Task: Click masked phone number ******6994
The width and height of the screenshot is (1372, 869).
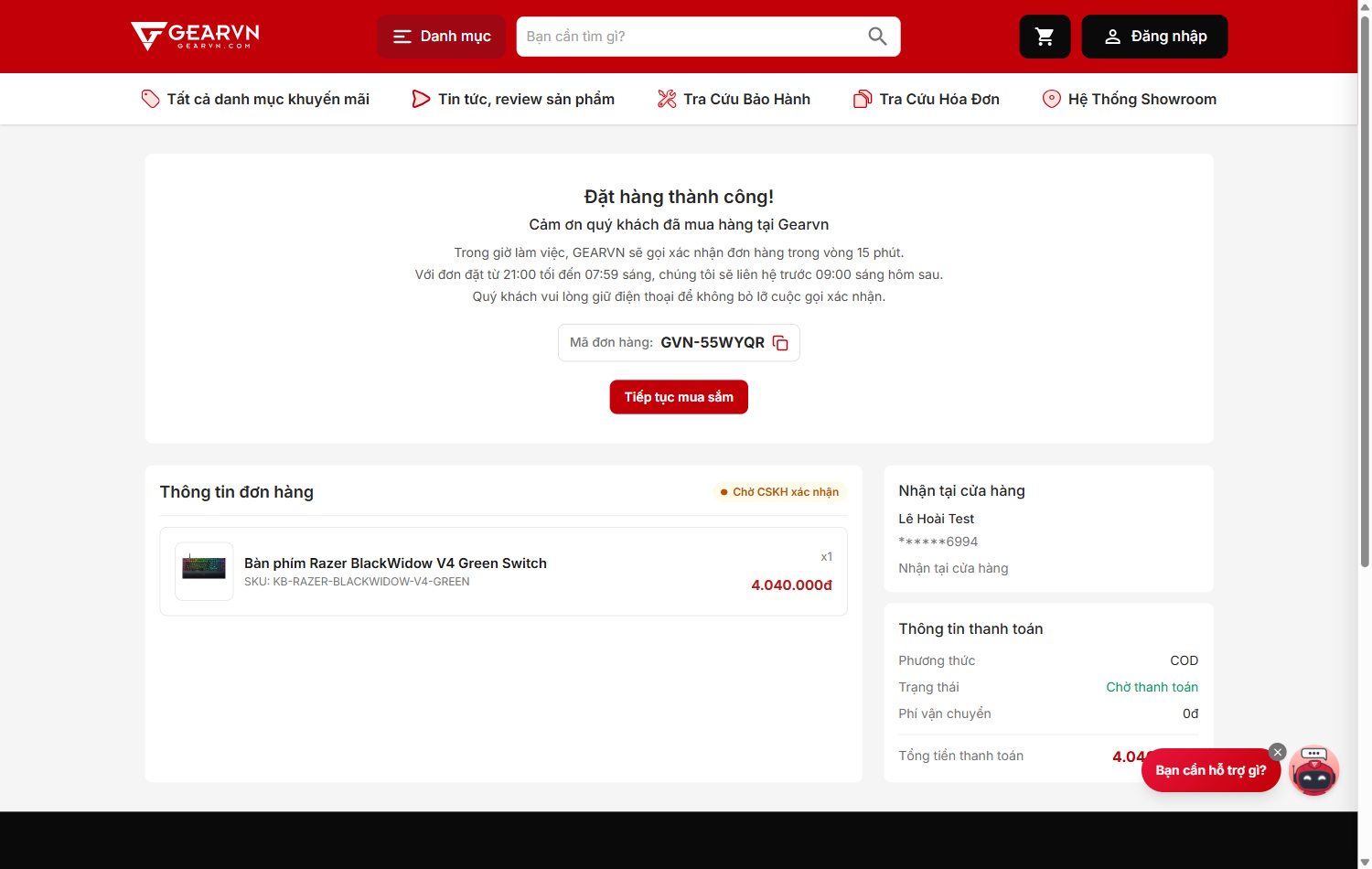Action: (938, 542)
